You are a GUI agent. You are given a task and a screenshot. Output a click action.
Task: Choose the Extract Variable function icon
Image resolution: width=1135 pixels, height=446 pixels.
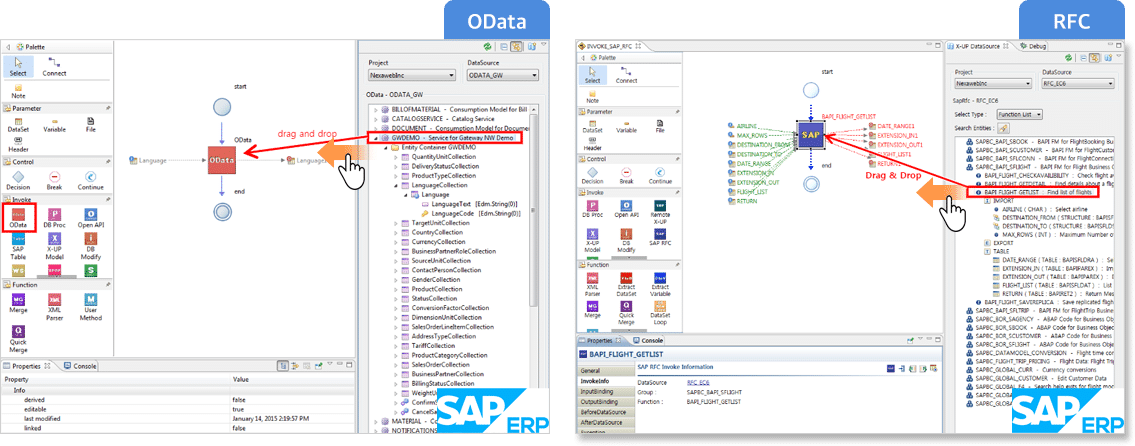[659, 282]
